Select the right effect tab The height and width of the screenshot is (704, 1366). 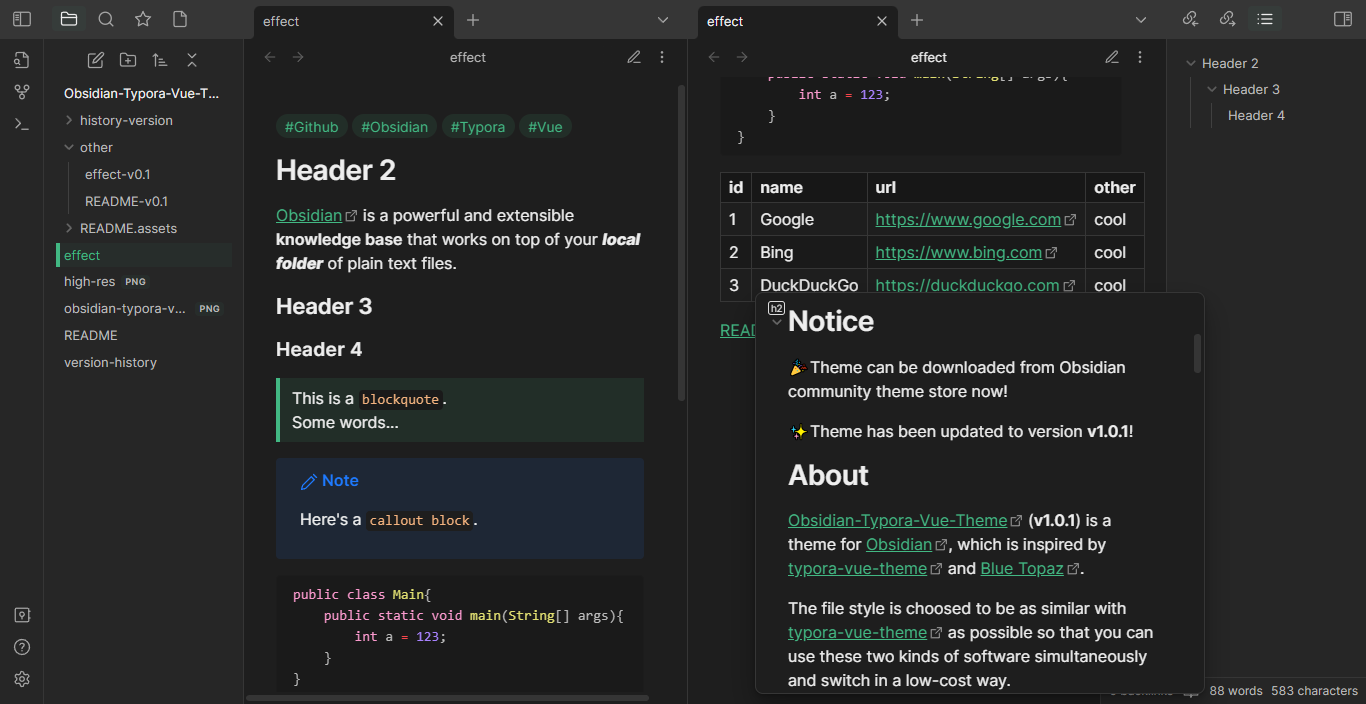tap(796, 21)
